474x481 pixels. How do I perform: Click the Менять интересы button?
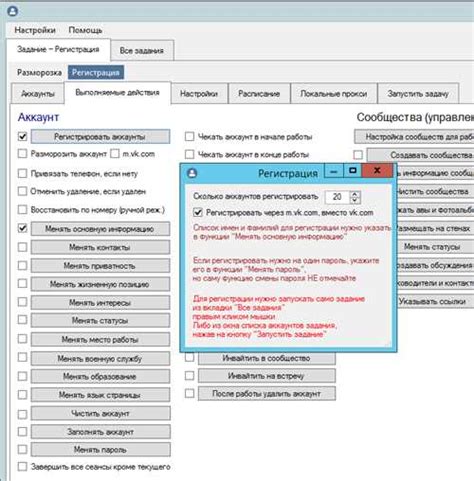[100, 302]
